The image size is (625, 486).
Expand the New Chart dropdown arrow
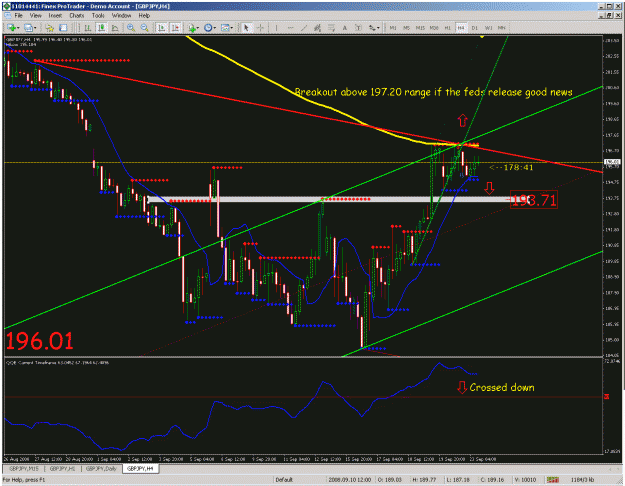(18, 28)
